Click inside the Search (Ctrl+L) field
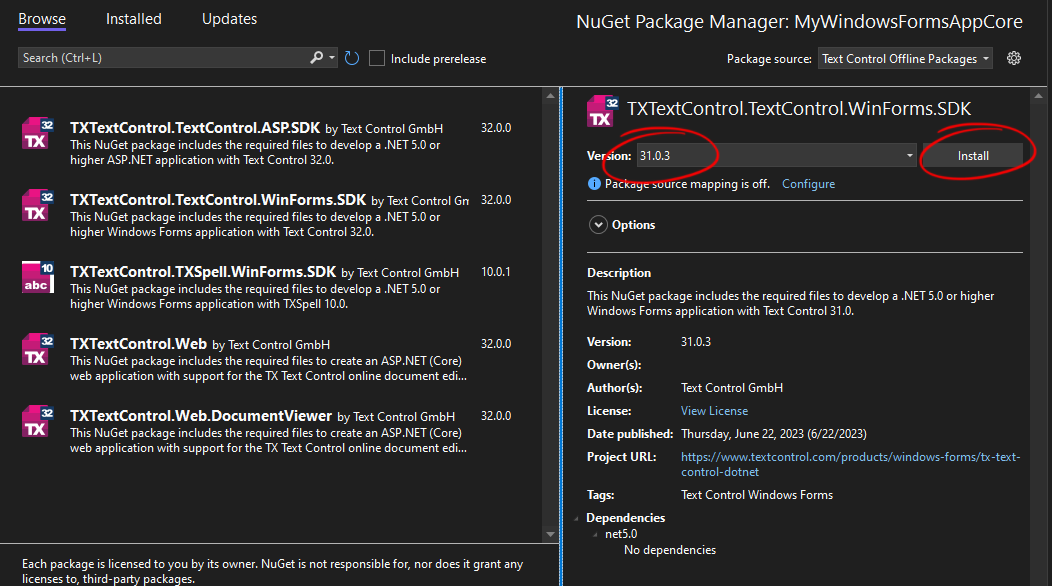 [163, 58]
